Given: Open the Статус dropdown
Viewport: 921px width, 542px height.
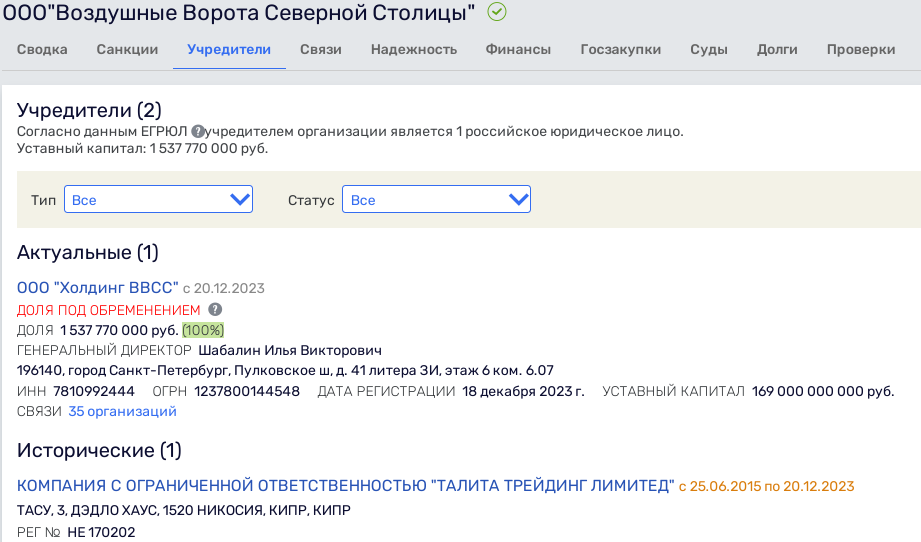Looking at the screenshot, I should pyautogui.click(x=436, y=200).
